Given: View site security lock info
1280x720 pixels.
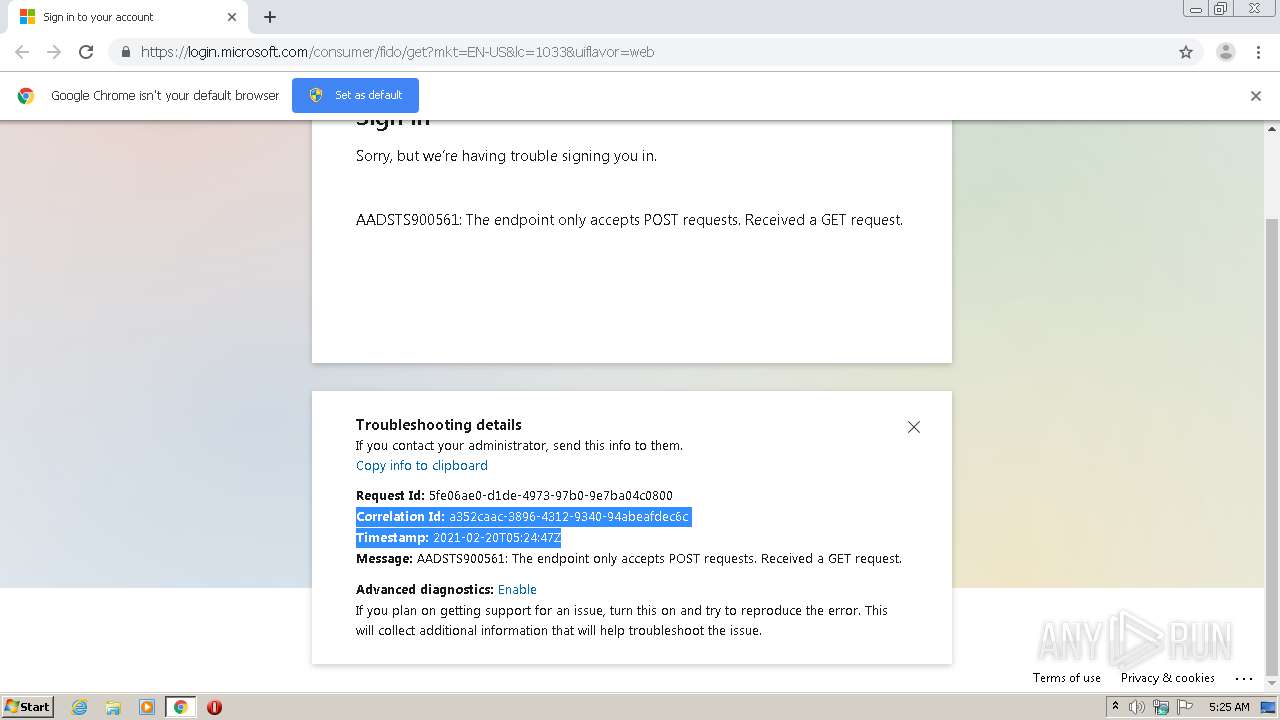Looking at the screenshot, I should coord(125,52).
